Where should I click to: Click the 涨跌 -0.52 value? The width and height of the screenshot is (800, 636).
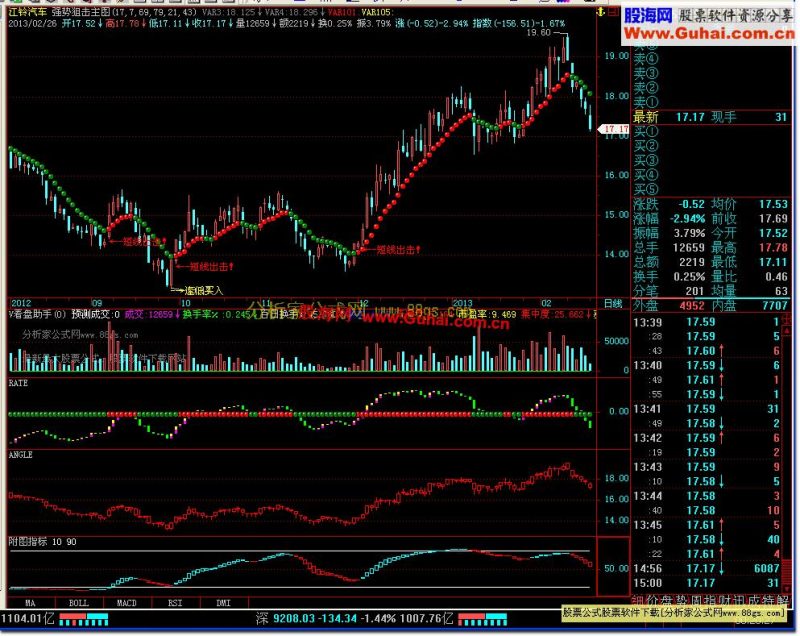pos(691,205)
